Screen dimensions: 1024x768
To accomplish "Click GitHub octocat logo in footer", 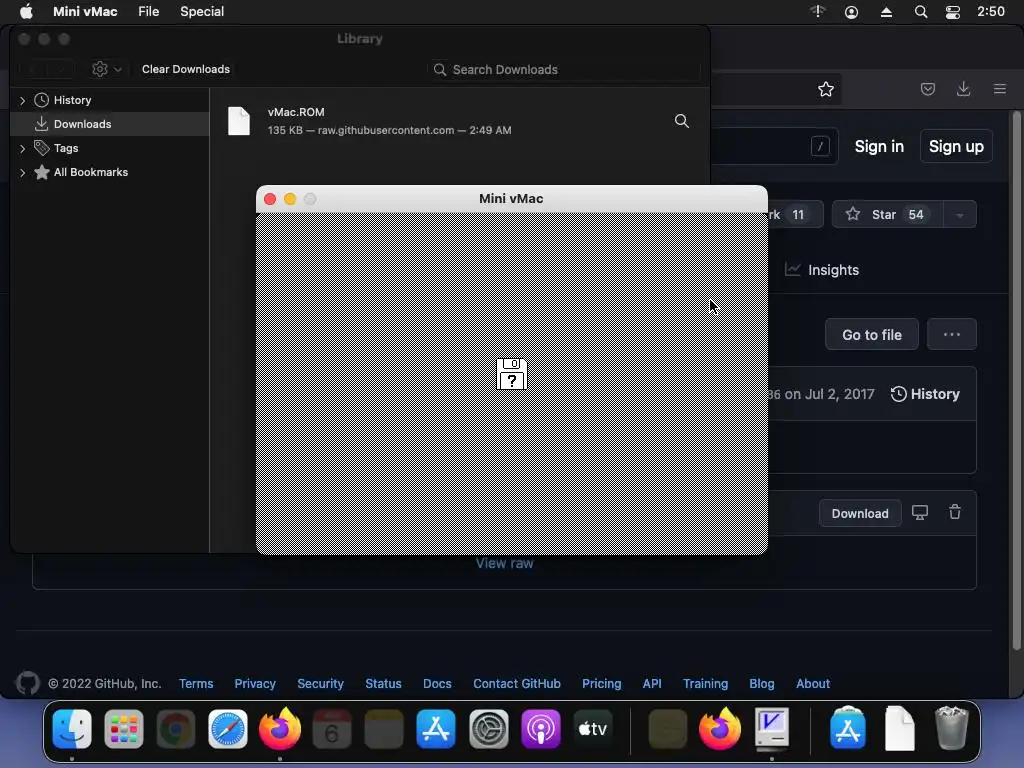I will pos(27,684).
